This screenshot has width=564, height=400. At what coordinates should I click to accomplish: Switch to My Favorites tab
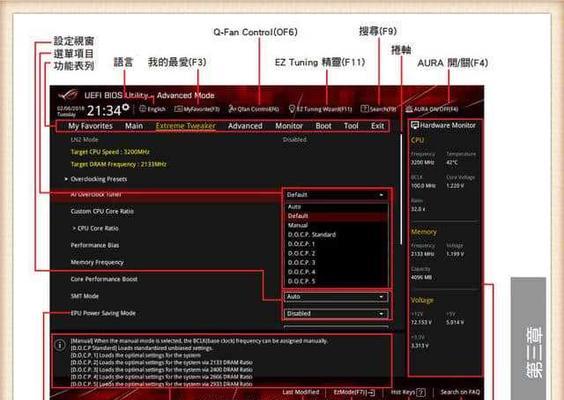coord(90,126)
